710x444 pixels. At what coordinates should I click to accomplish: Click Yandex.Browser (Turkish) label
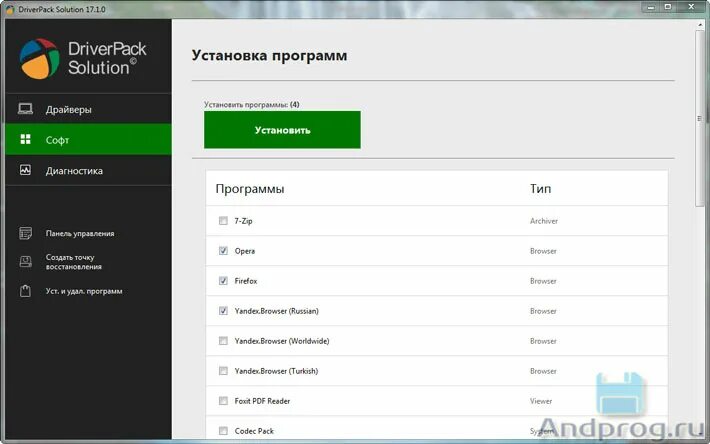coord(276,371)
